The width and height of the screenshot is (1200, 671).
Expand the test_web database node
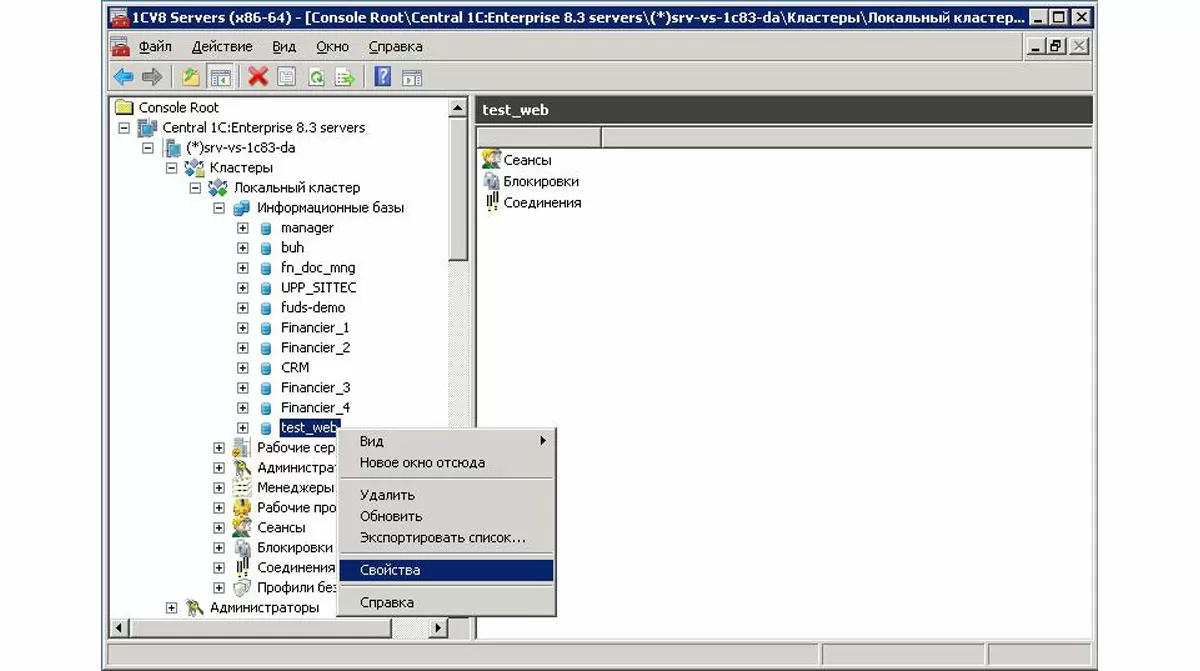point(243,428)
